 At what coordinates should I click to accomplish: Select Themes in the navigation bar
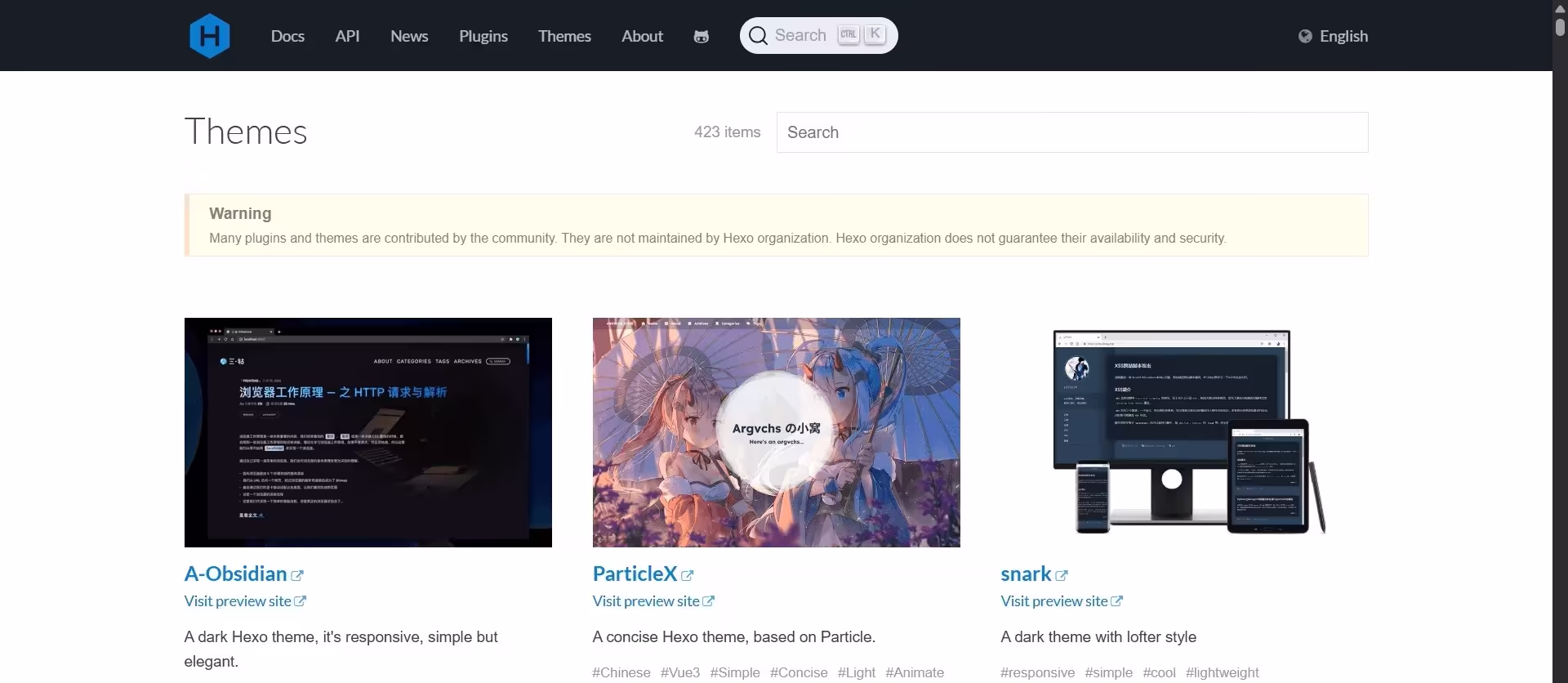564,36
